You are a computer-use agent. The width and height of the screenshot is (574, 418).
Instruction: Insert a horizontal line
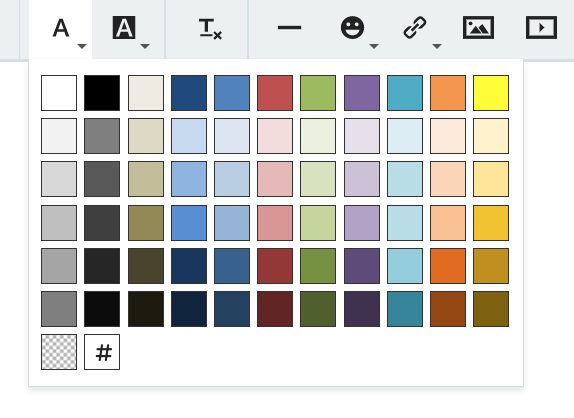click(289, 27)
